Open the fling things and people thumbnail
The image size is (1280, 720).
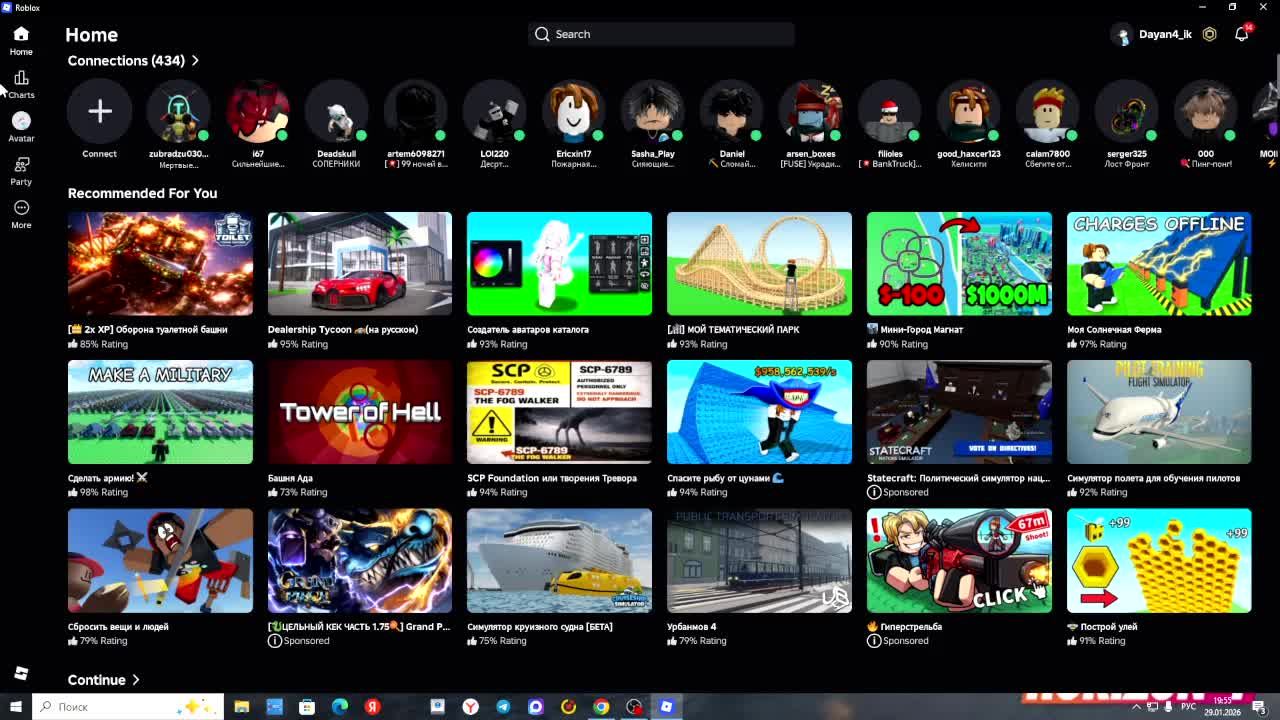coord(160,561)
